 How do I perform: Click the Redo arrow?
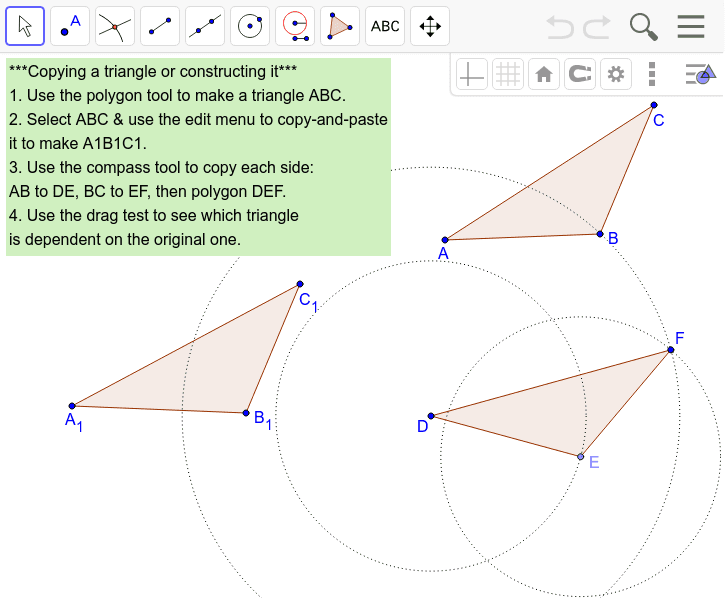coord(597,27)
